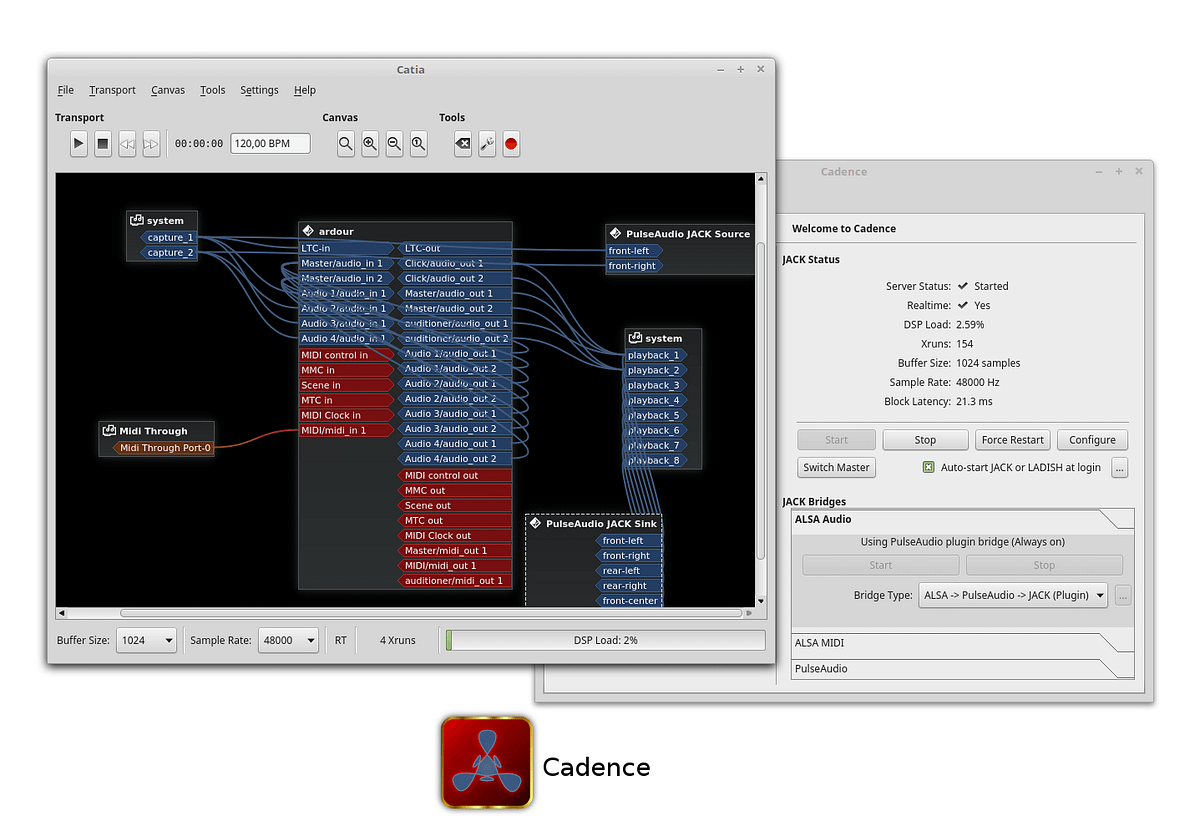Viewport: 1200px width, 822px height.
Task: Click the zoom fit magnifier icon
Action: click(x=346, y=144)
